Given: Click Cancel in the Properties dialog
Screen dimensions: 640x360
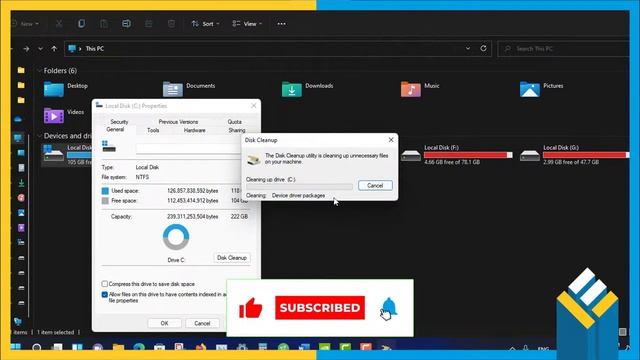Looking at the screenshot, I should coord(202,323).
